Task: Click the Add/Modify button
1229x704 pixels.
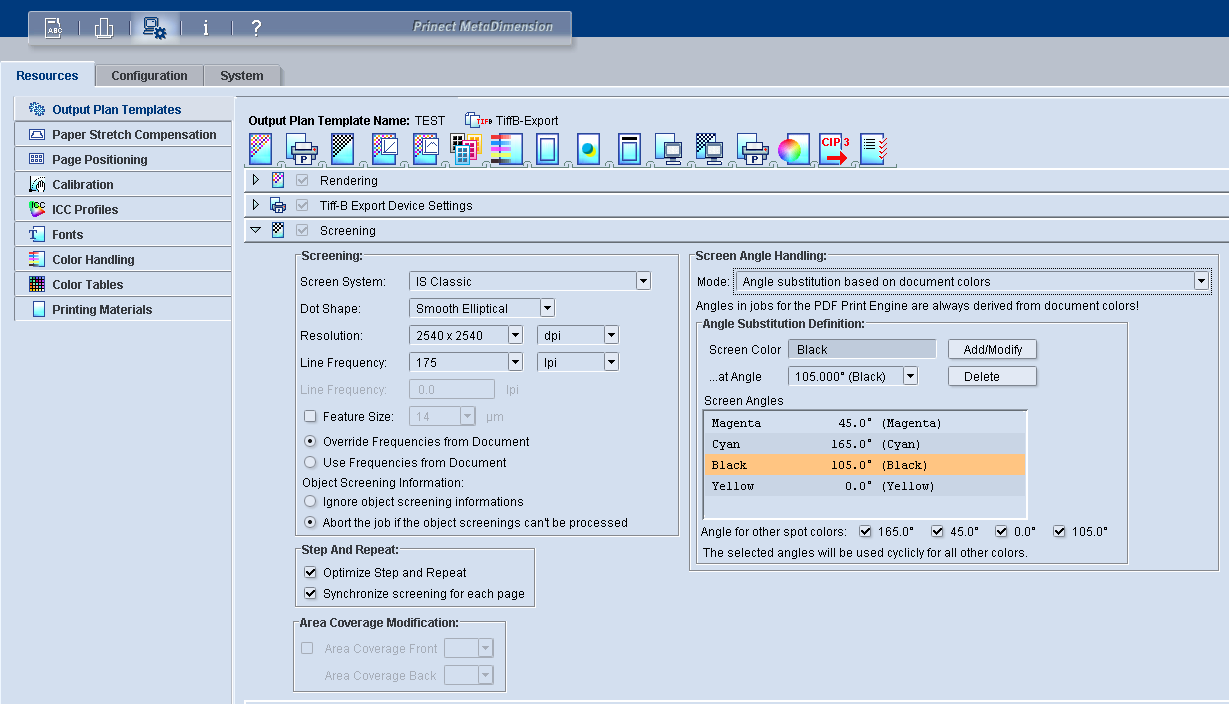Action: (x=992, y=349)
